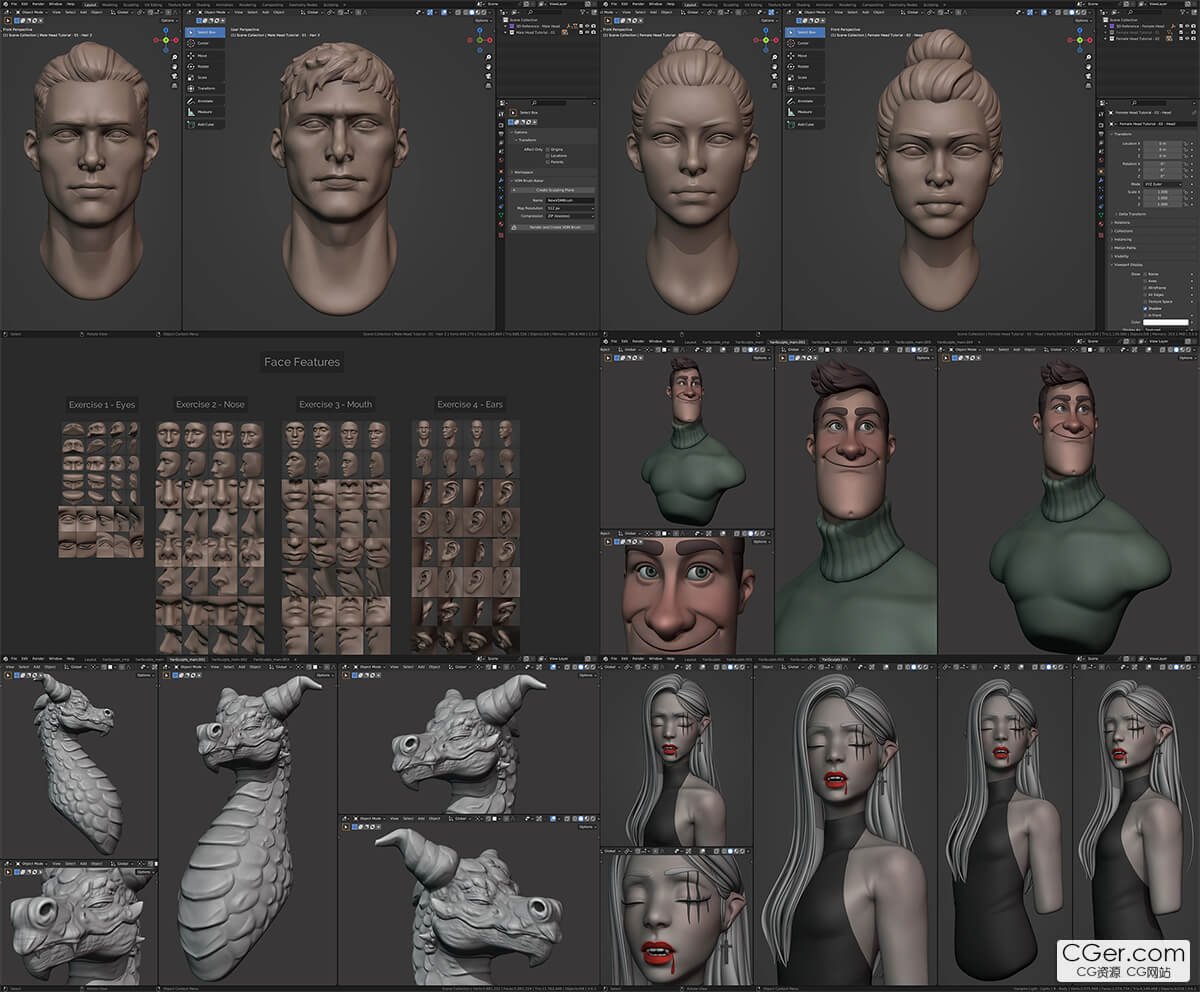Enable the Wireframe checkbox in Viewport Display

(1146, 288)
